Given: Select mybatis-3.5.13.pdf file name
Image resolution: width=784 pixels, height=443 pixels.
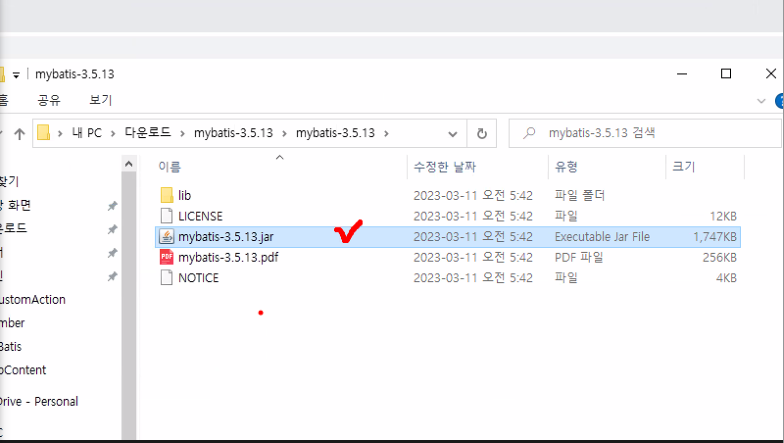Looking at the screenshot, I should click(228, 257).
